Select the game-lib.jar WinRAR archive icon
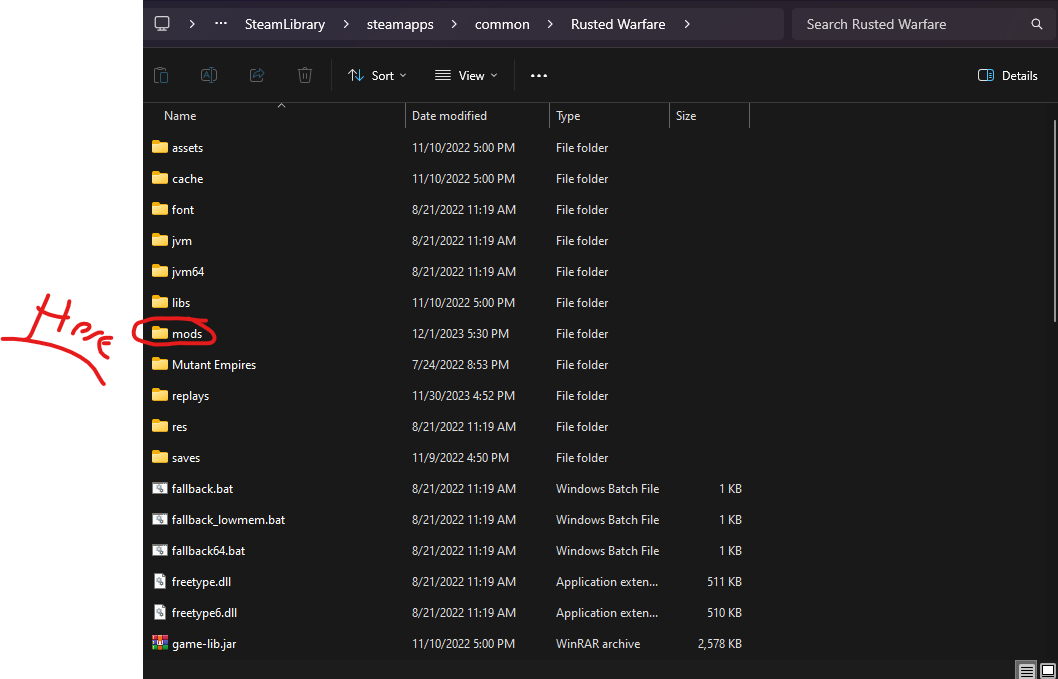Screen dimensions: 1058x679 (160, 643)
